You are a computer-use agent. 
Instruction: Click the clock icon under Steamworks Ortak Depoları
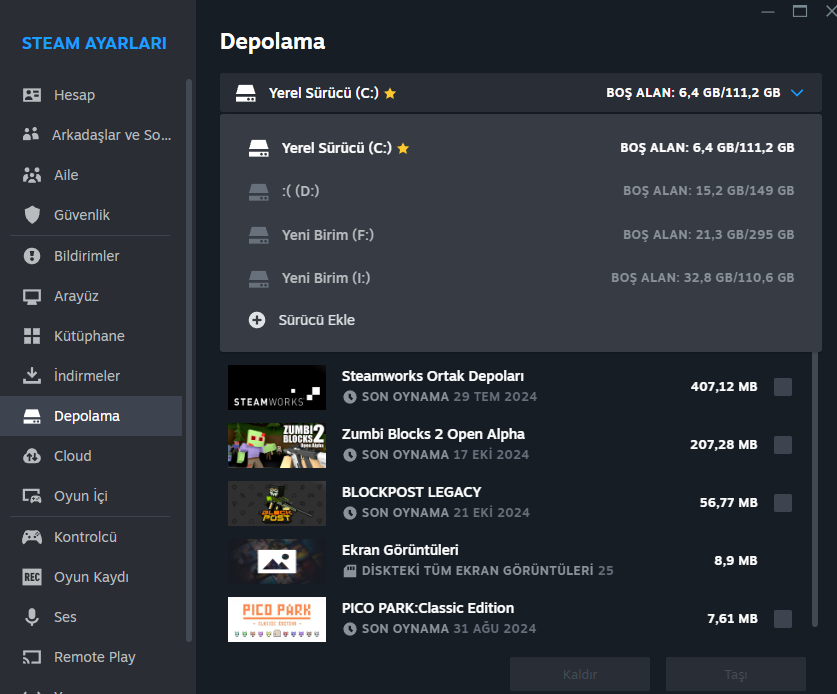tap(350, 397)
